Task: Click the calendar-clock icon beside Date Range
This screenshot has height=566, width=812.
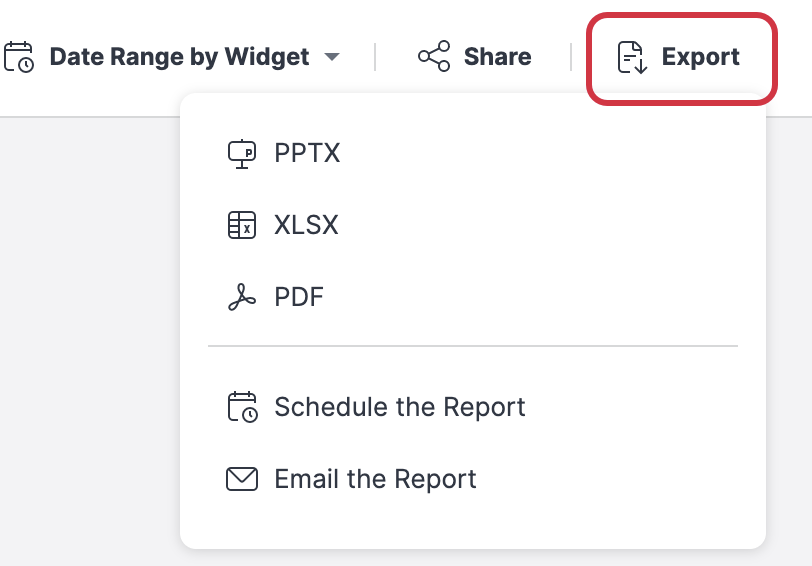Action: coord(18,57)
